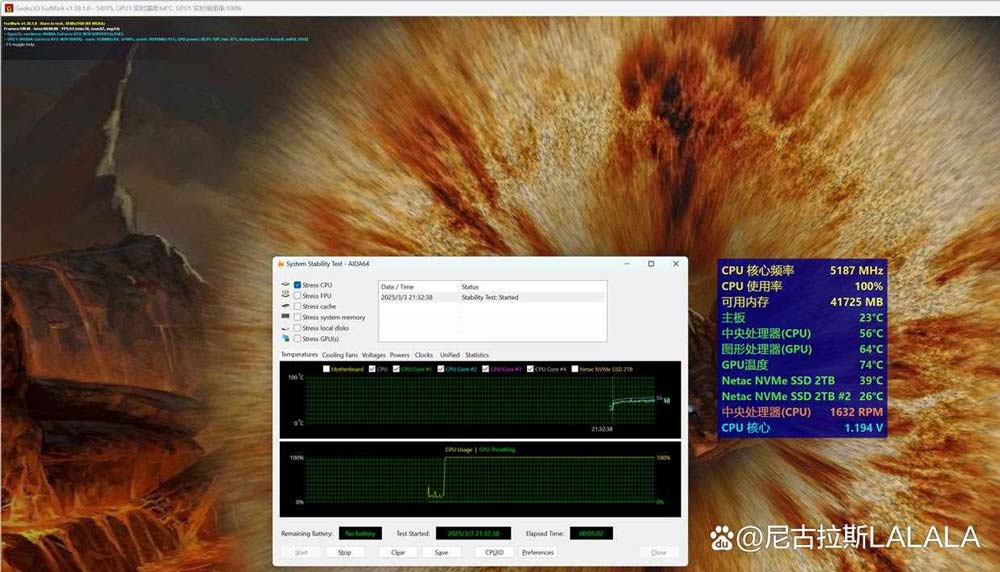Screen dimensions: 1000x572
Task: Click the CPU chip icon beside Stress CPU
Action: (x=286, y=285)
